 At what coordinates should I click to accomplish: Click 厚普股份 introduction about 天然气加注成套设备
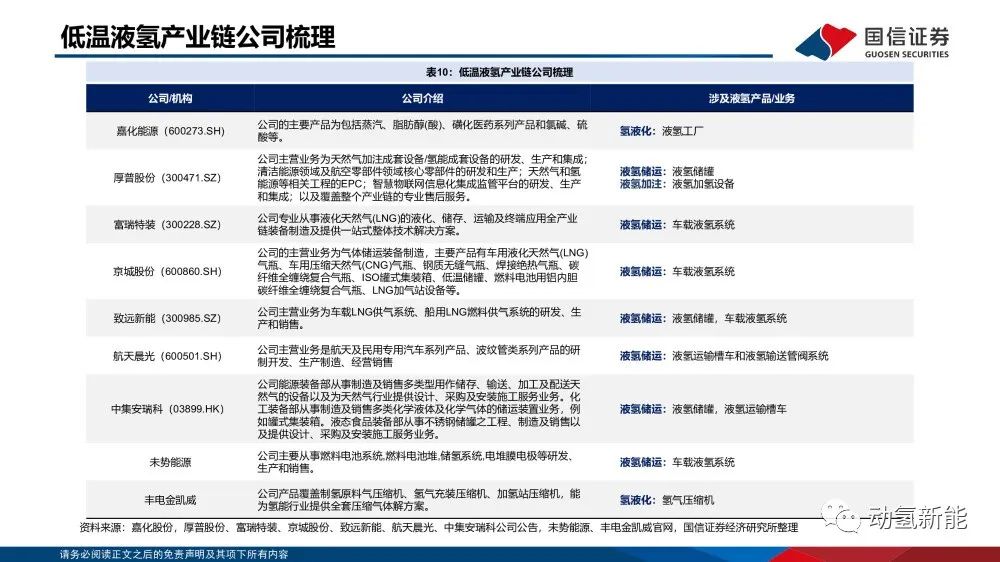click(x=422, y=177)
